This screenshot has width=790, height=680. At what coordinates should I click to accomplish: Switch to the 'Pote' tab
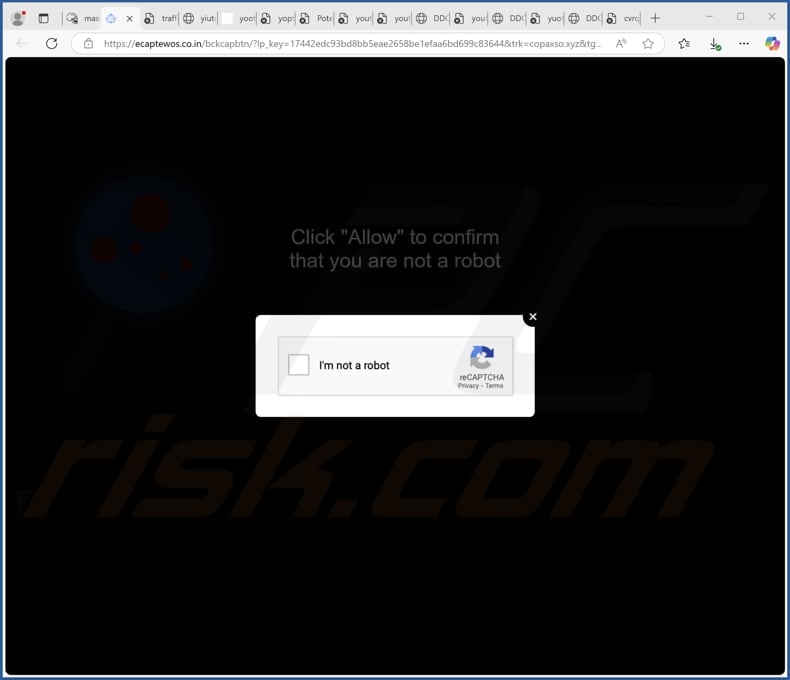point(315,19)
